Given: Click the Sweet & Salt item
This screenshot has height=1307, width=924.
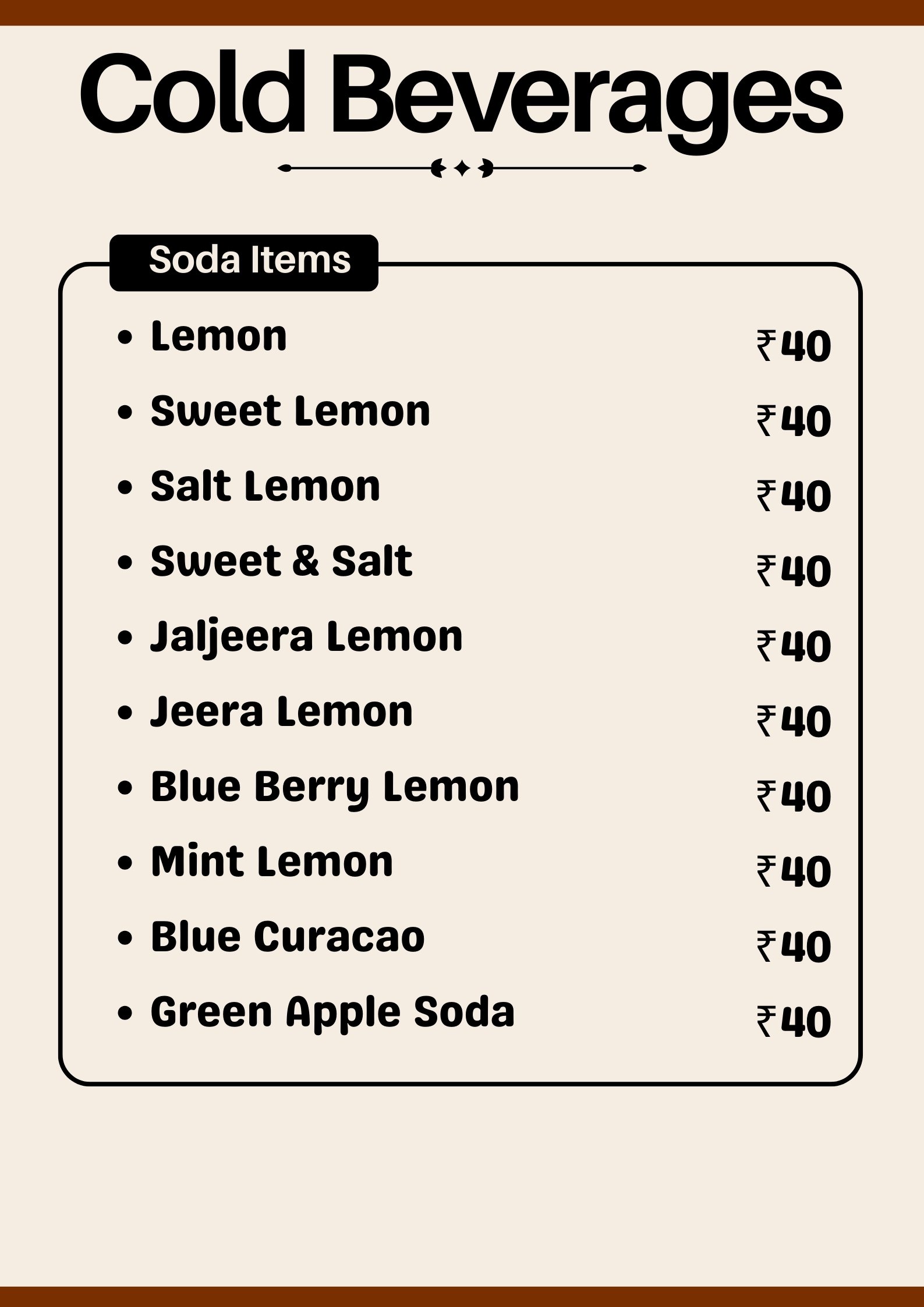Looking at the screenshot, I should 281,562.
